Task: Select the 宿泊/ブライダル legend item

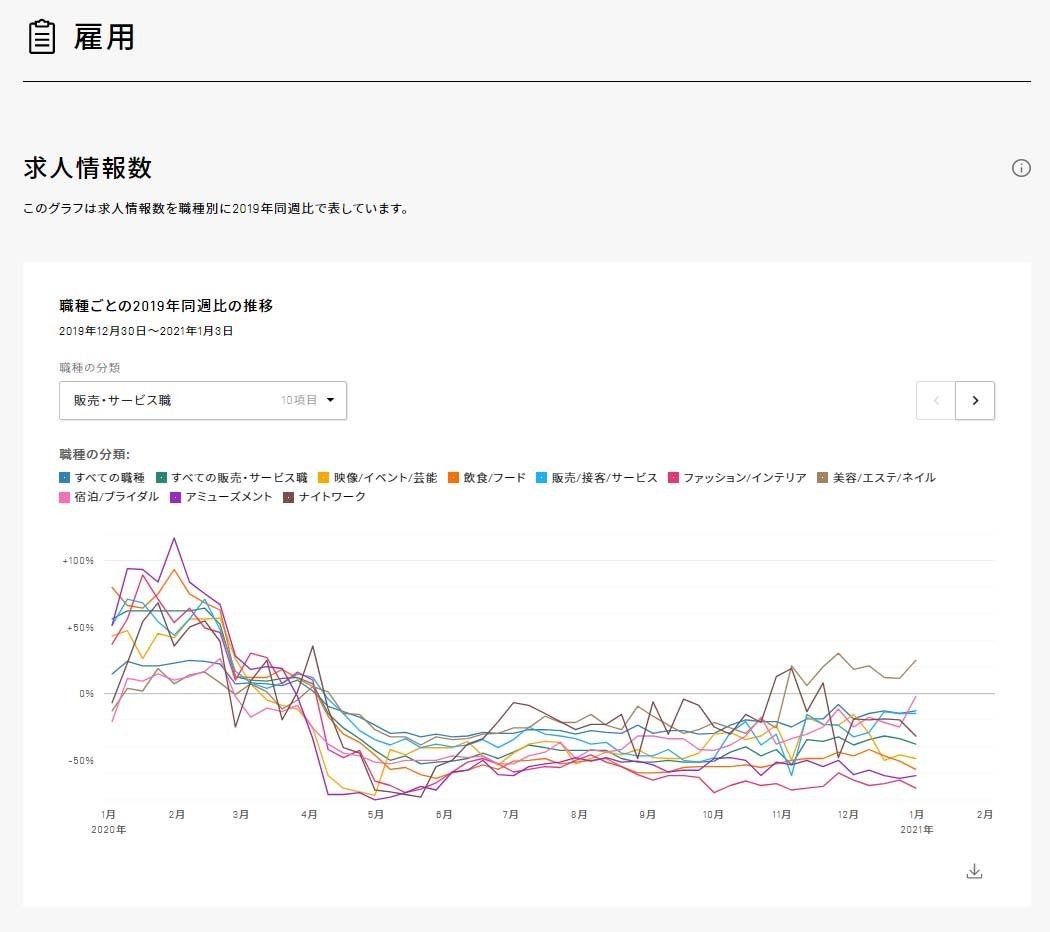Action: (109, 497)
